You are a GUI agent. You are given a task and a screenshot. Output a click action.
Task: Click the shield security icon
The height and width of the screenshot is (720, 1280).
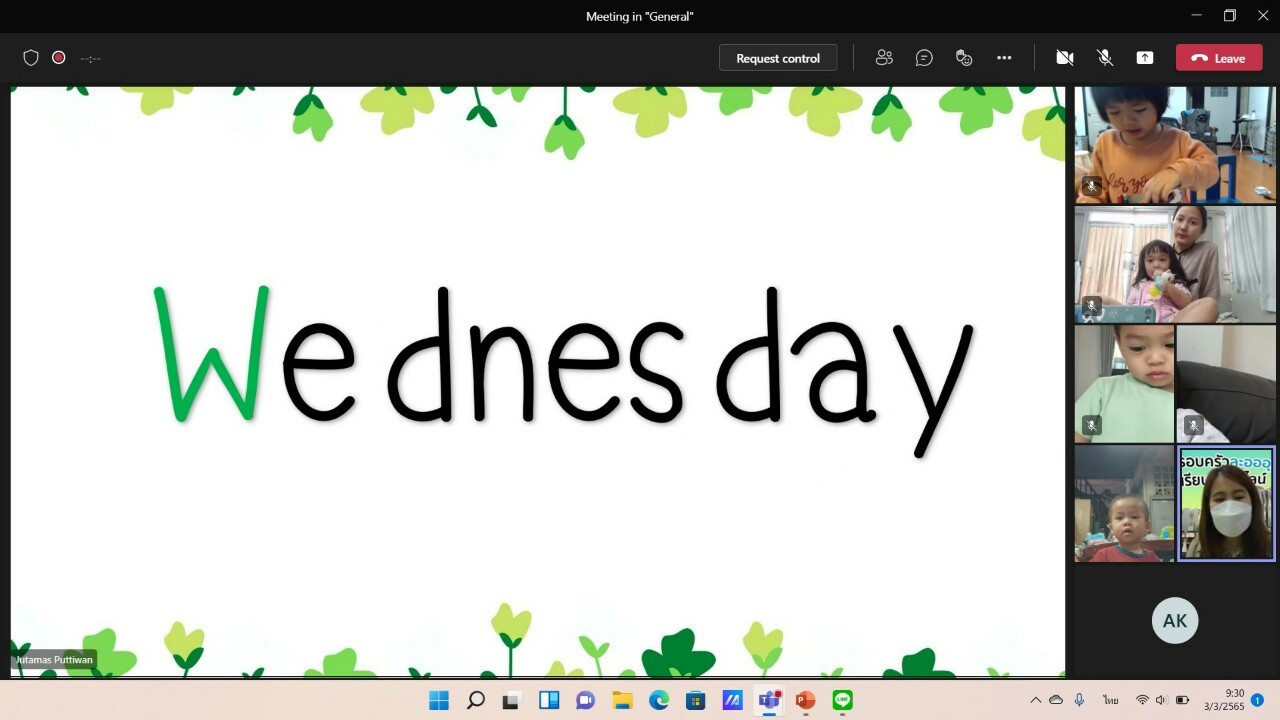(31, 58)
